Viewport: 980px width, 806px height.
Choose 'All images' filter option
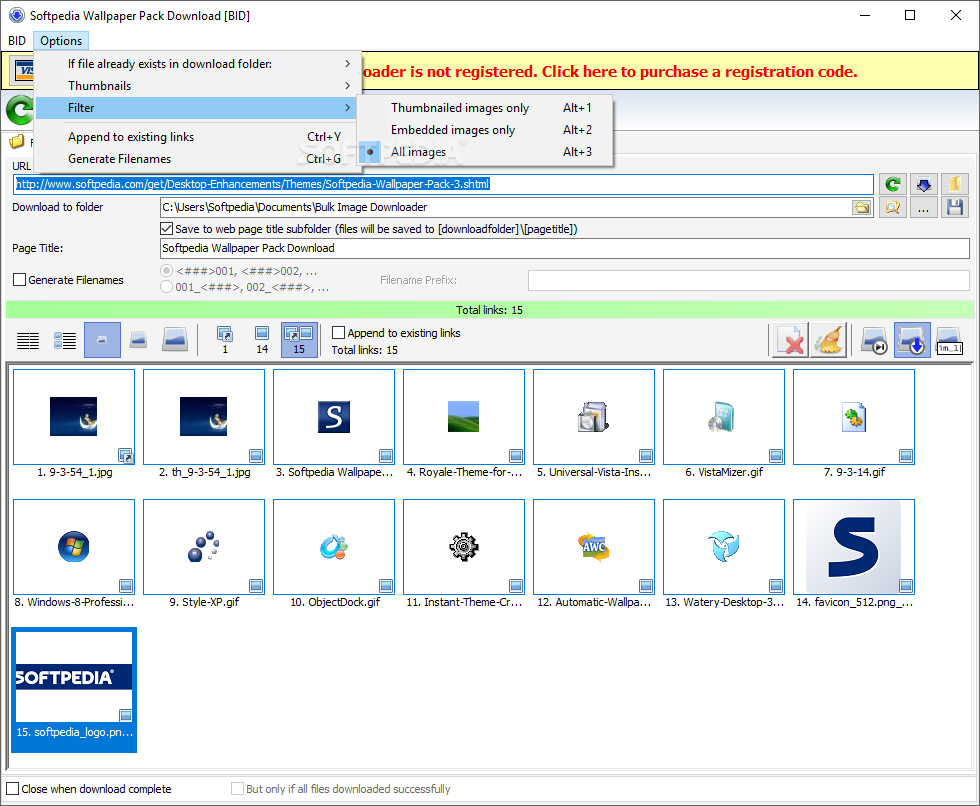pyautogui.click(x=485, y=152)
